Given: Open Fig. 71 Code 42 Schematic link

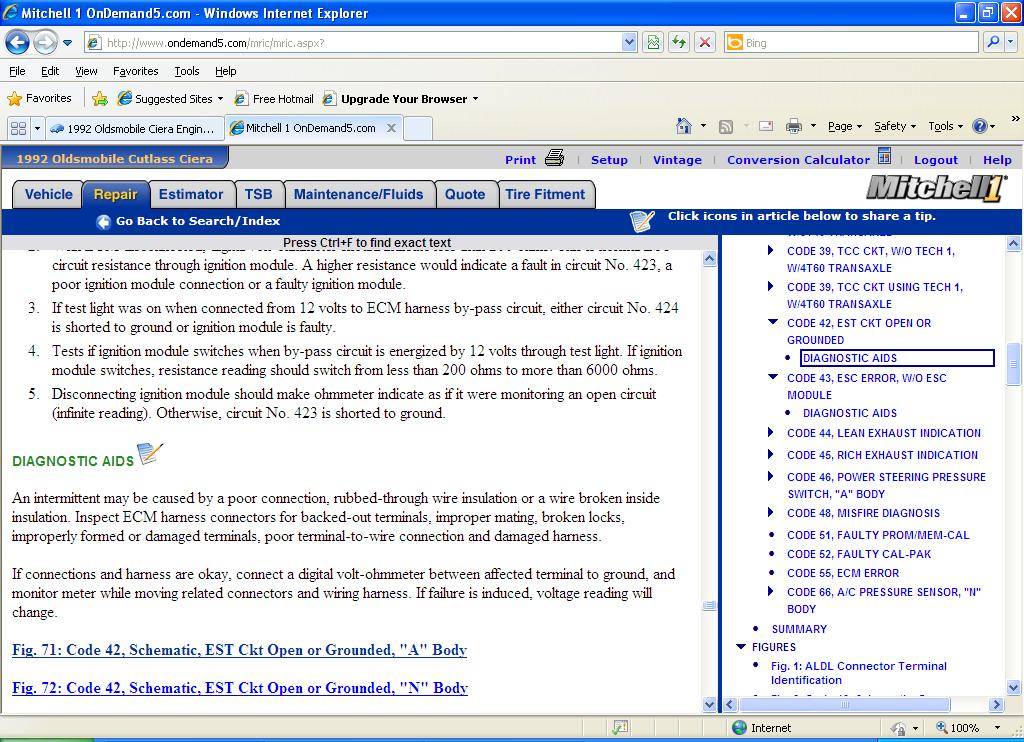Looking at the screenshot, I should tap(239, 650).
